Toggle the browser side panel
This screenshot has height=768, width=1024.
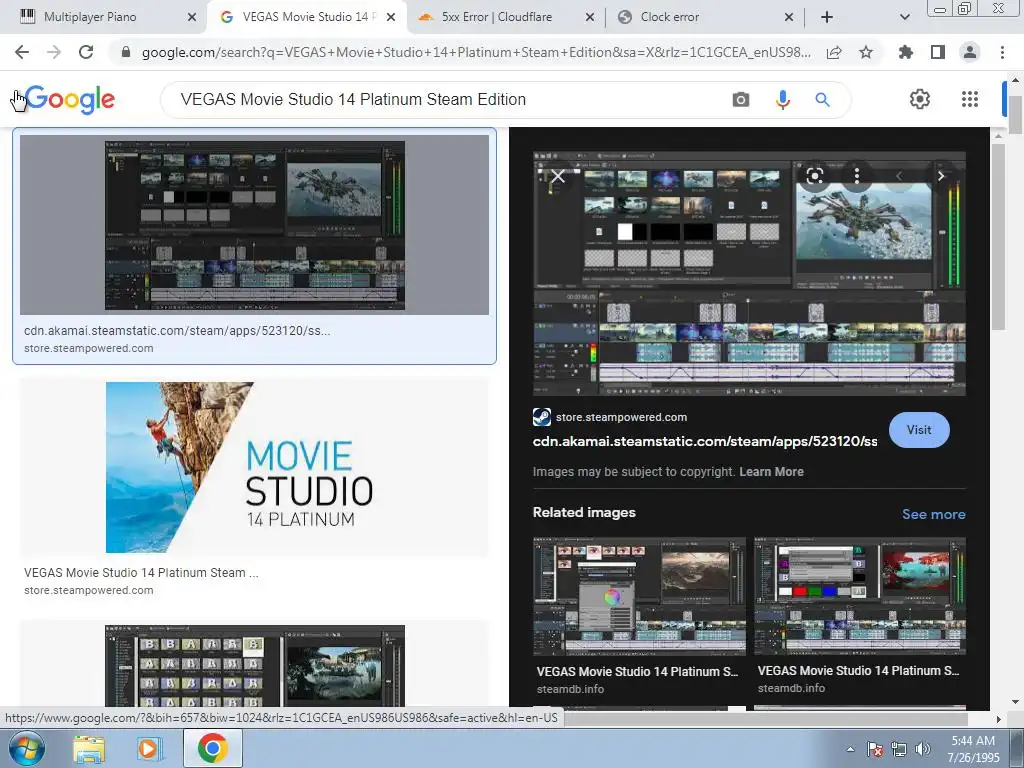coord(938,52)
